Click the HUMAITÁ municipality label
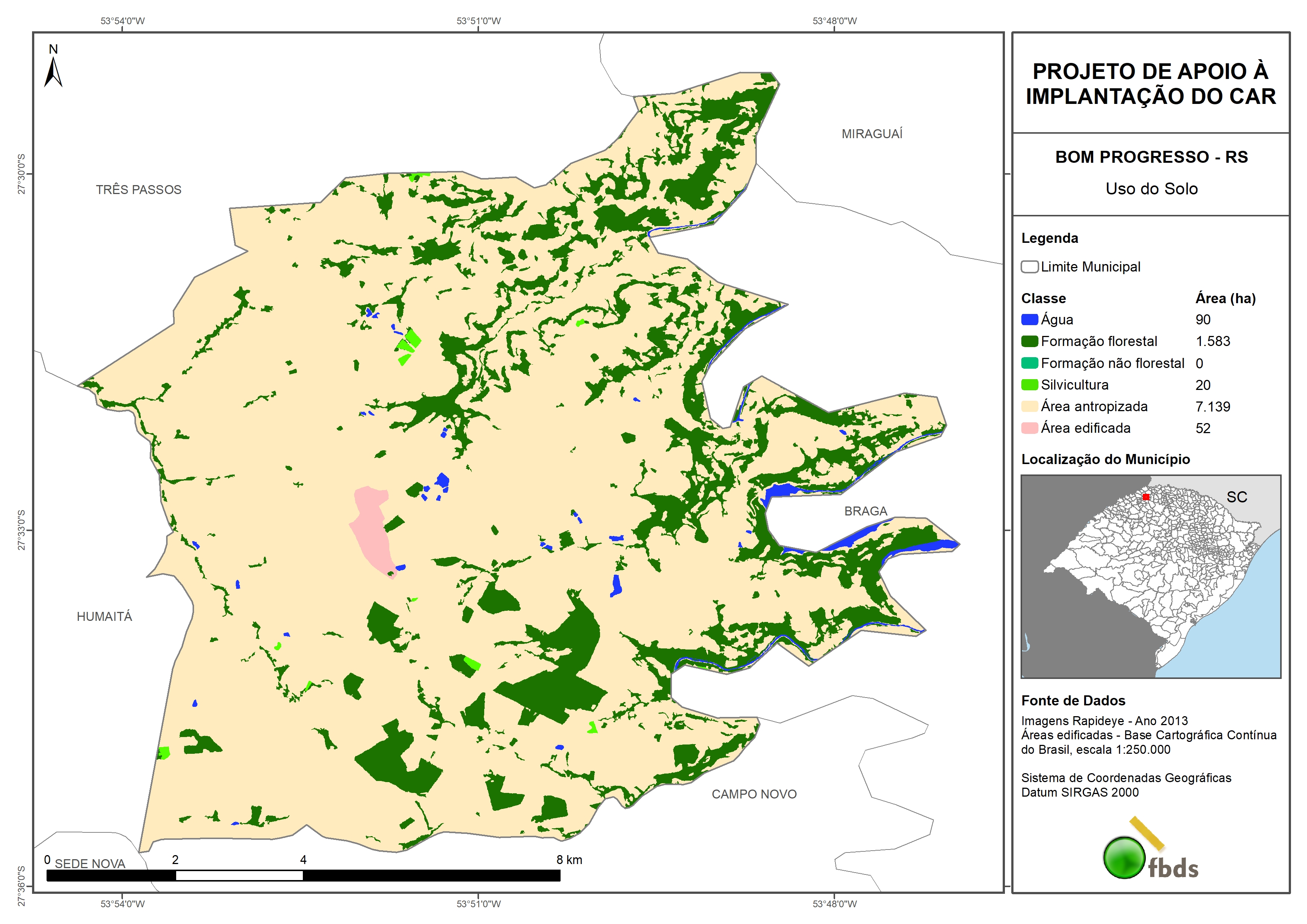 (104, 617)
